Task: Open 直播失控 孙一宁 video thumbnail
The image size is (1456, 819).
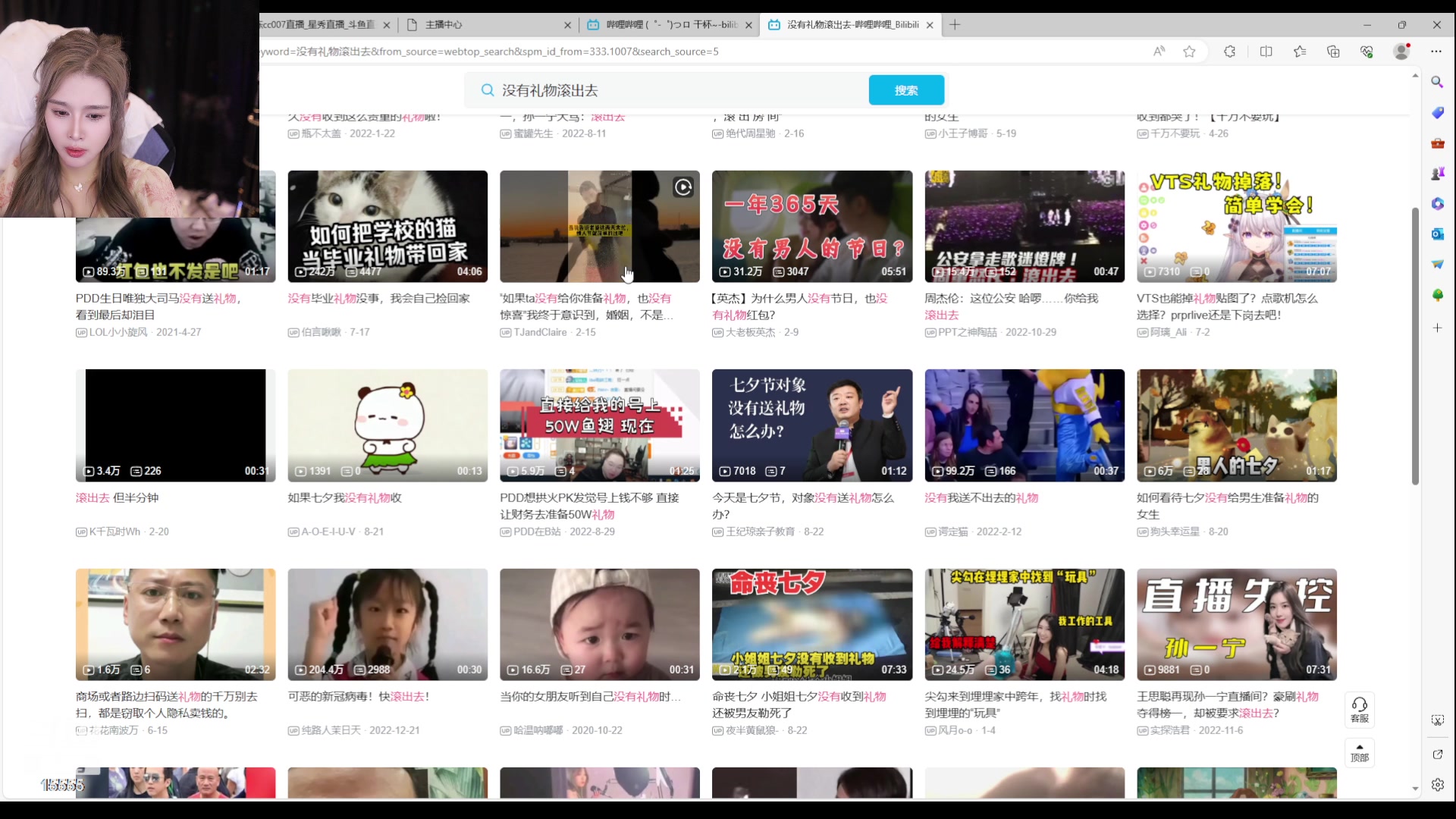Action: pyautogui.click(x=1237, y=624)
